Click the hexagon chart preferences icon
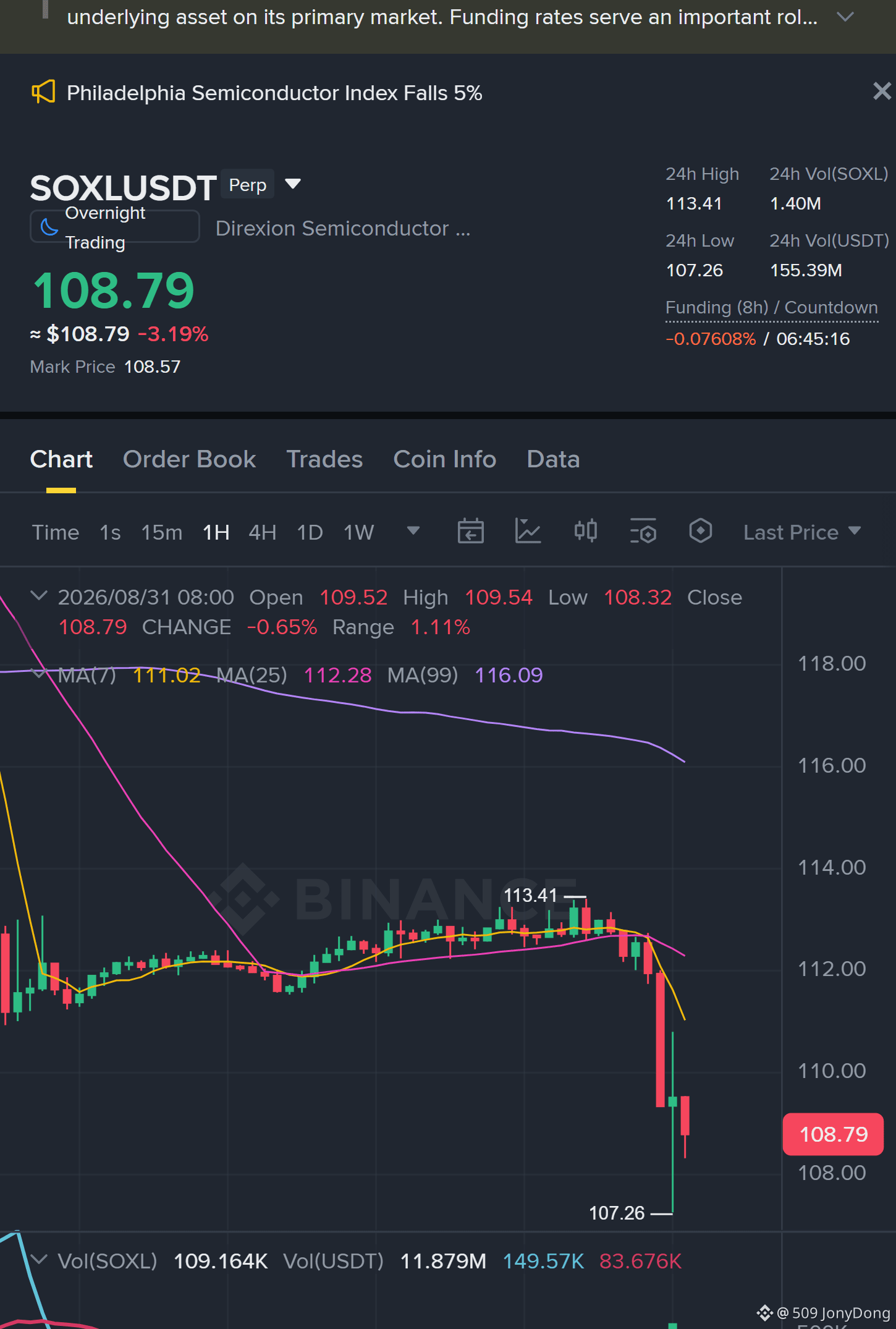This screenshot has height=1329, width=896. [x=700, y=531]
